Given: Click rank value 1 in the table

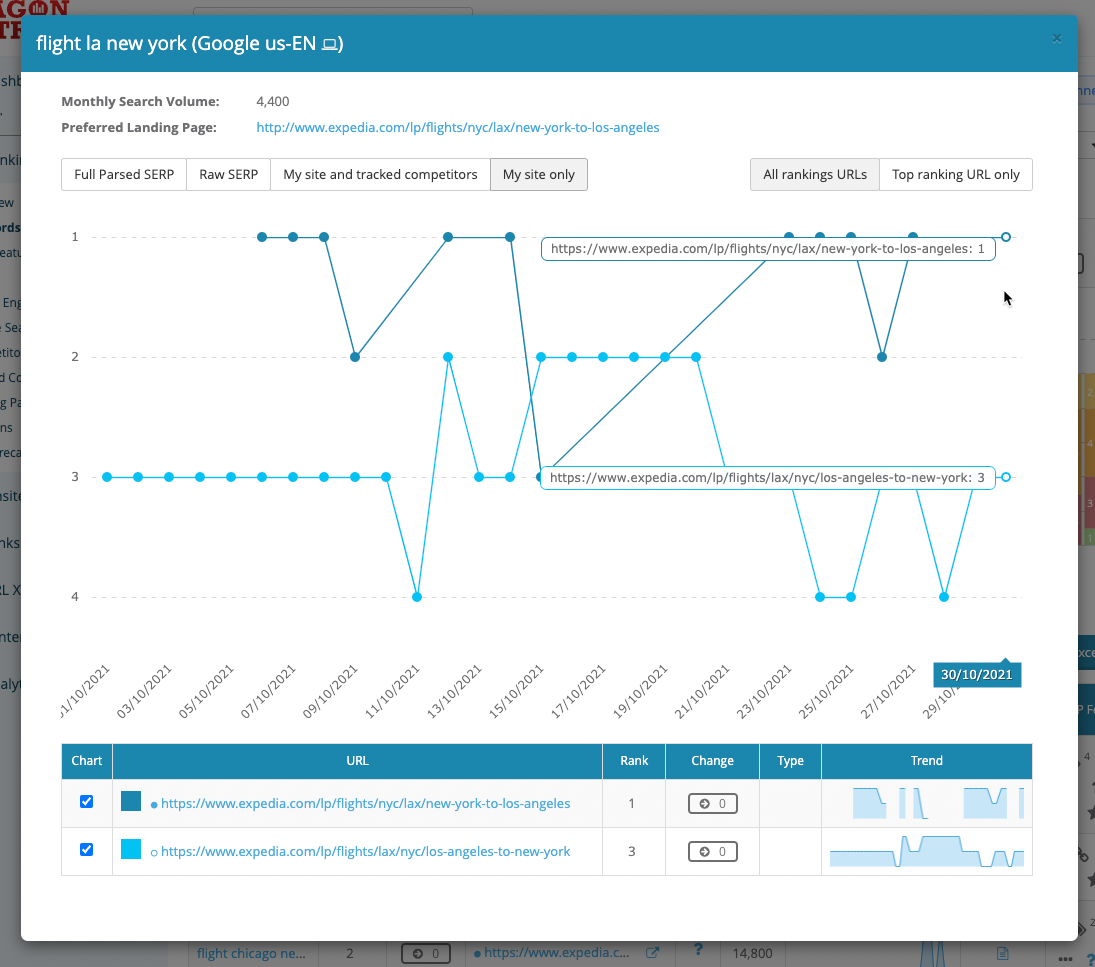Looking at the screenshot, I should coord(631,804).
